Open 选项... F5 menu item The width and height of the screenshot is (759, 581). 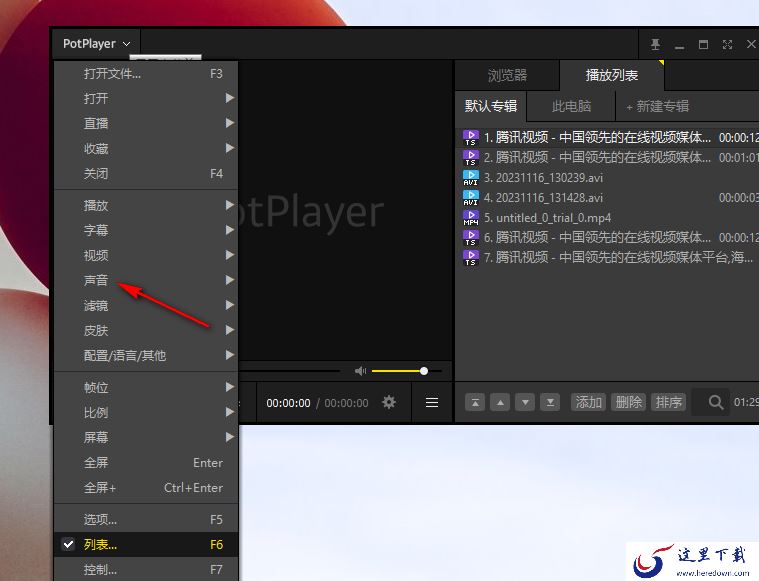pos(146,520)
